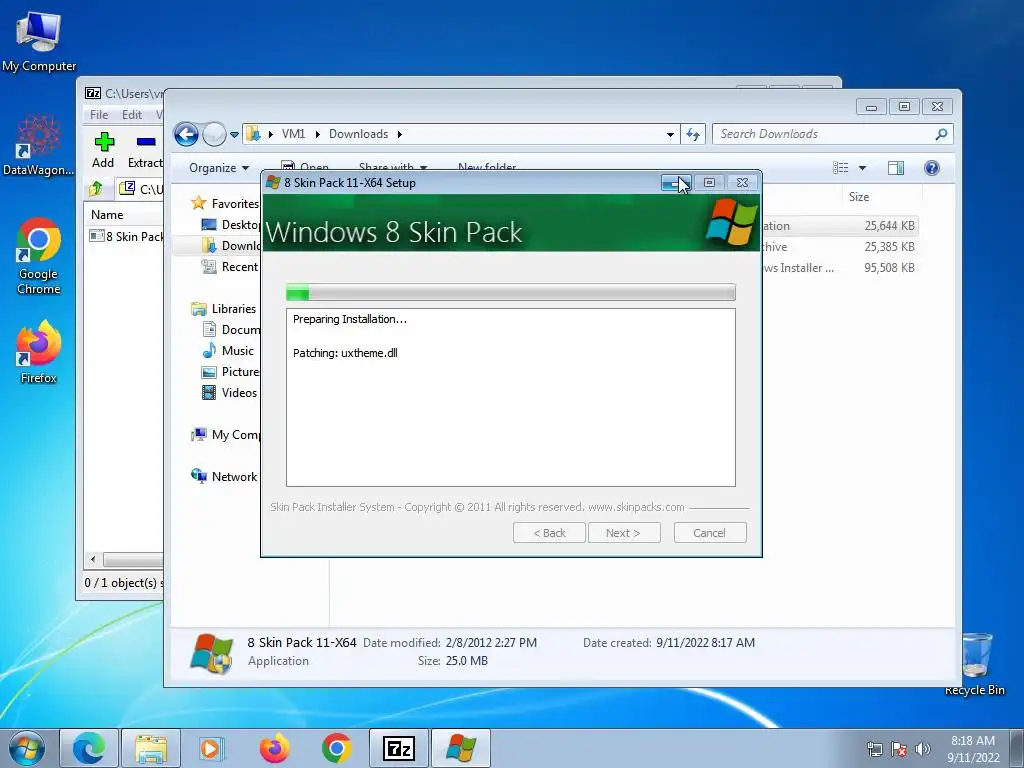This screenshot has width=1024, height=768.
Task: Open Edit menu in 7-Zip window
Action: pos(132,114)
